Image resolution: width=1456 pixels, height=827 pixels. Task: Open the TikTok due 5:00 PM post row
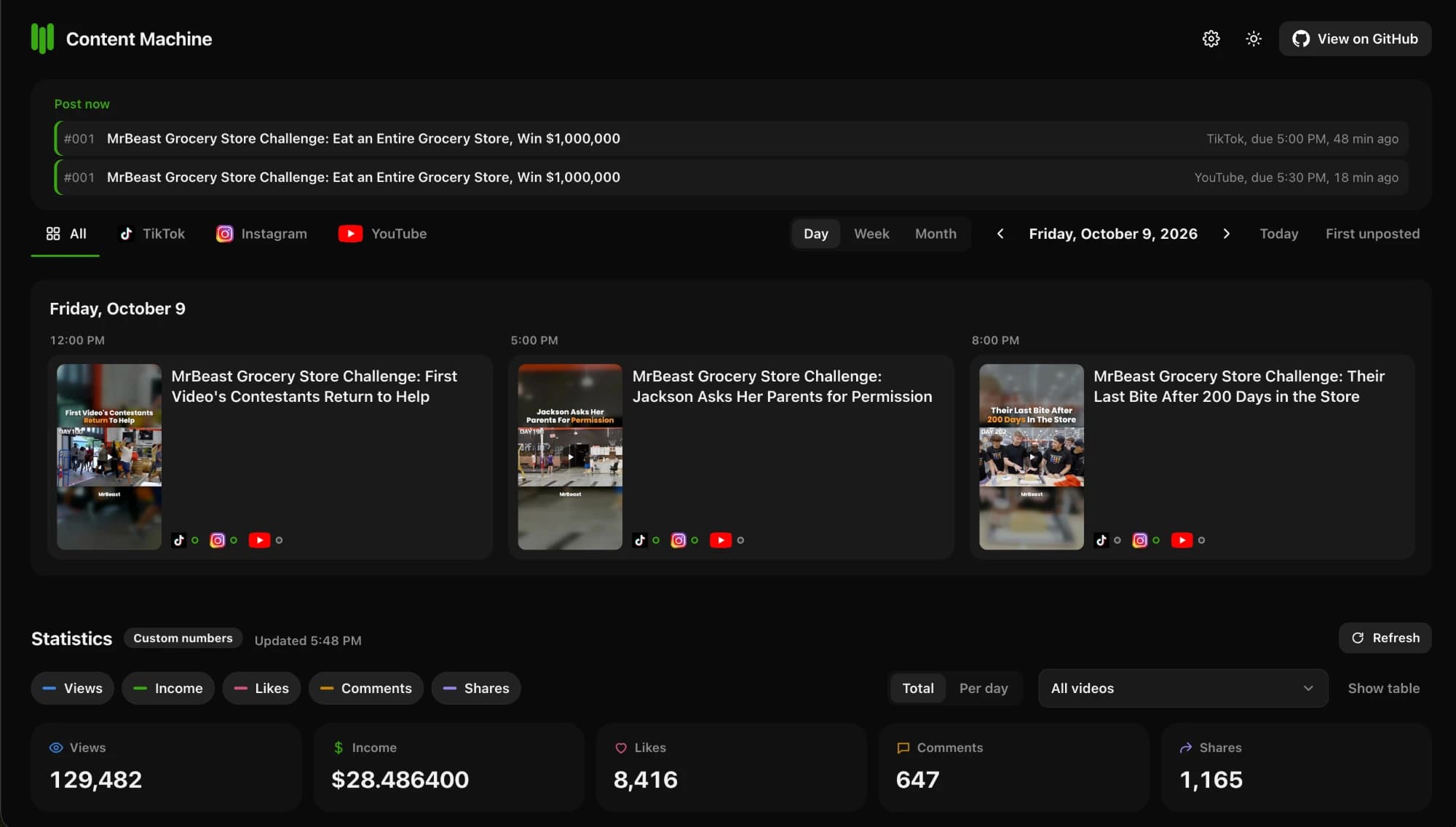pos(732,138)
